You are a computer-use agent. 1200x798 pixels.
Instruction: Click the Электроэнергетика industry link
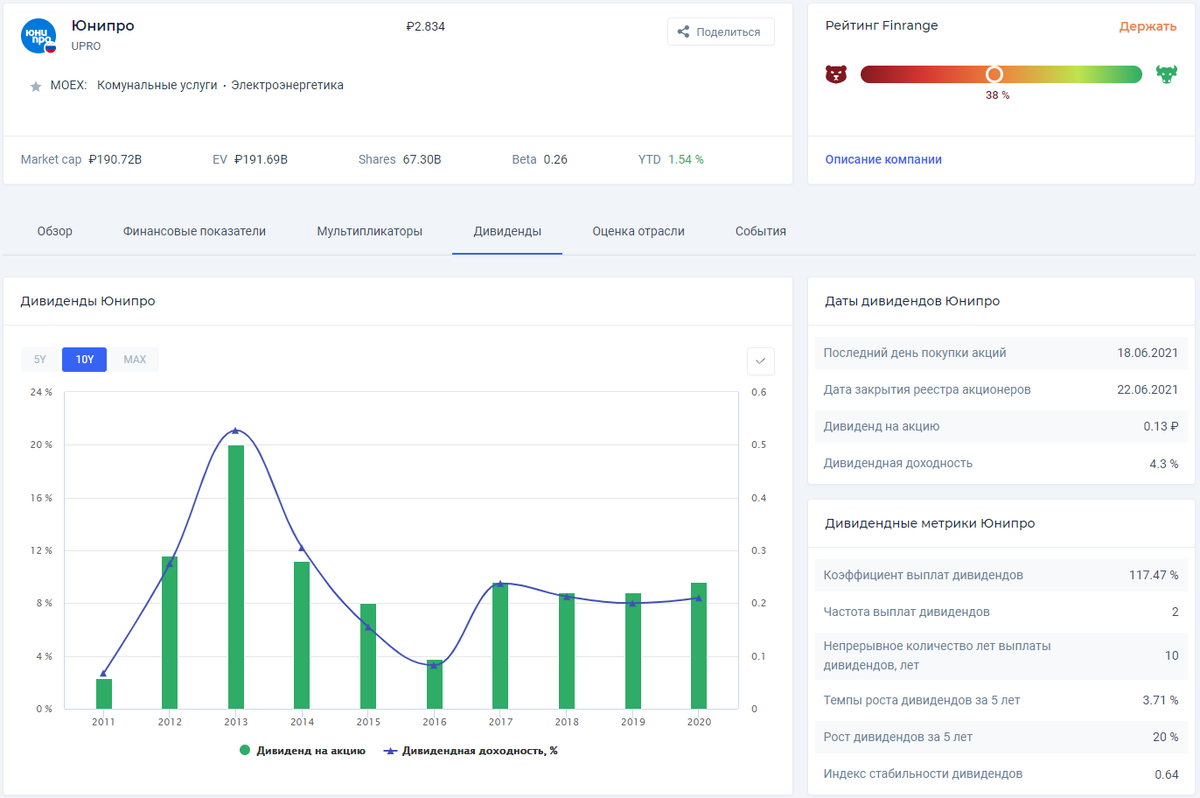coord(287,86)
